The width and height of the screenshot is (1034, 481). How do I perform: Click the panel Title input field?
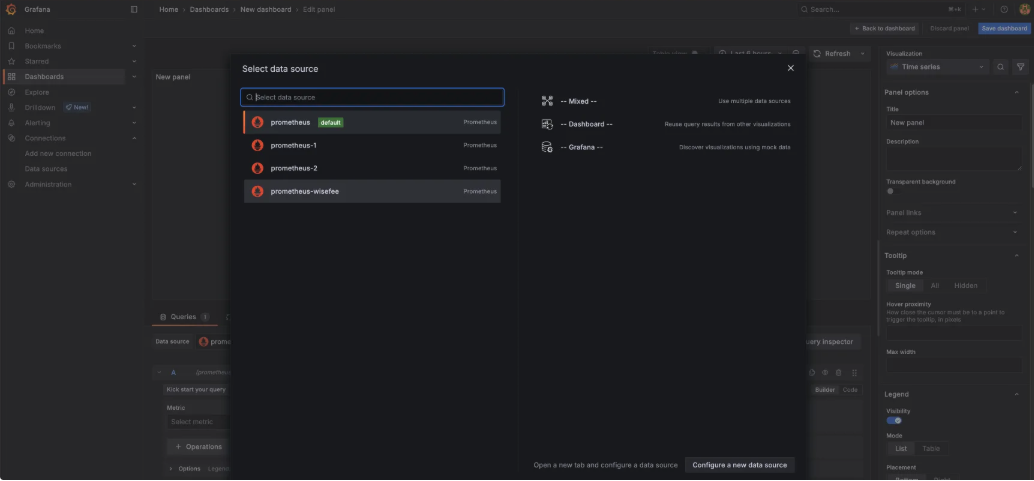coord(954,123)
